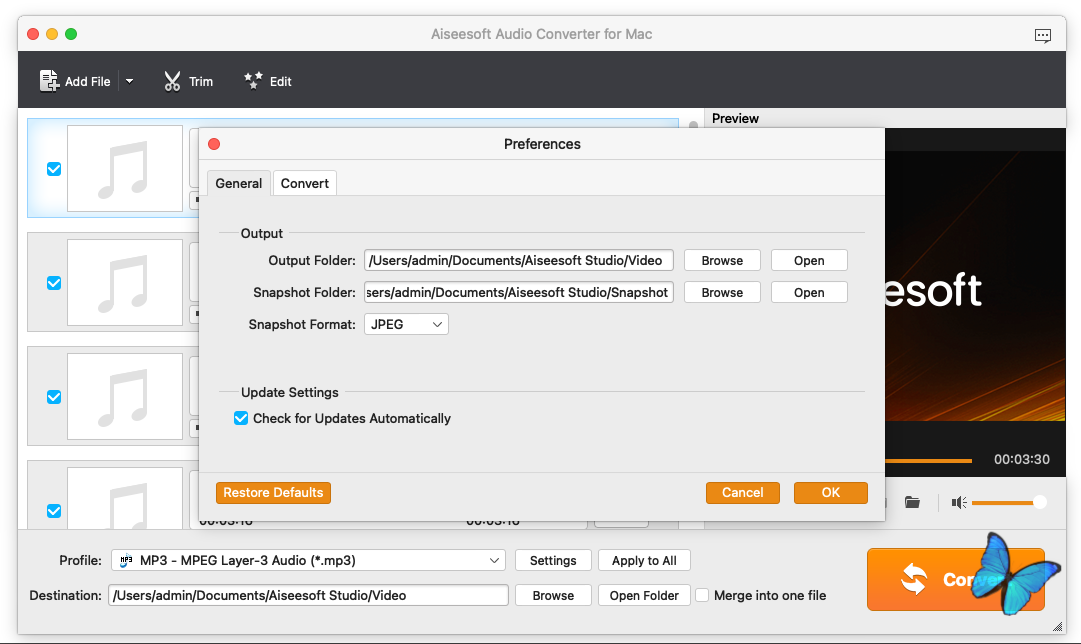This screenshot has width=1081, height=644.
Task: Open the Profile MP3 format dropdown
Action: [308, 561]
